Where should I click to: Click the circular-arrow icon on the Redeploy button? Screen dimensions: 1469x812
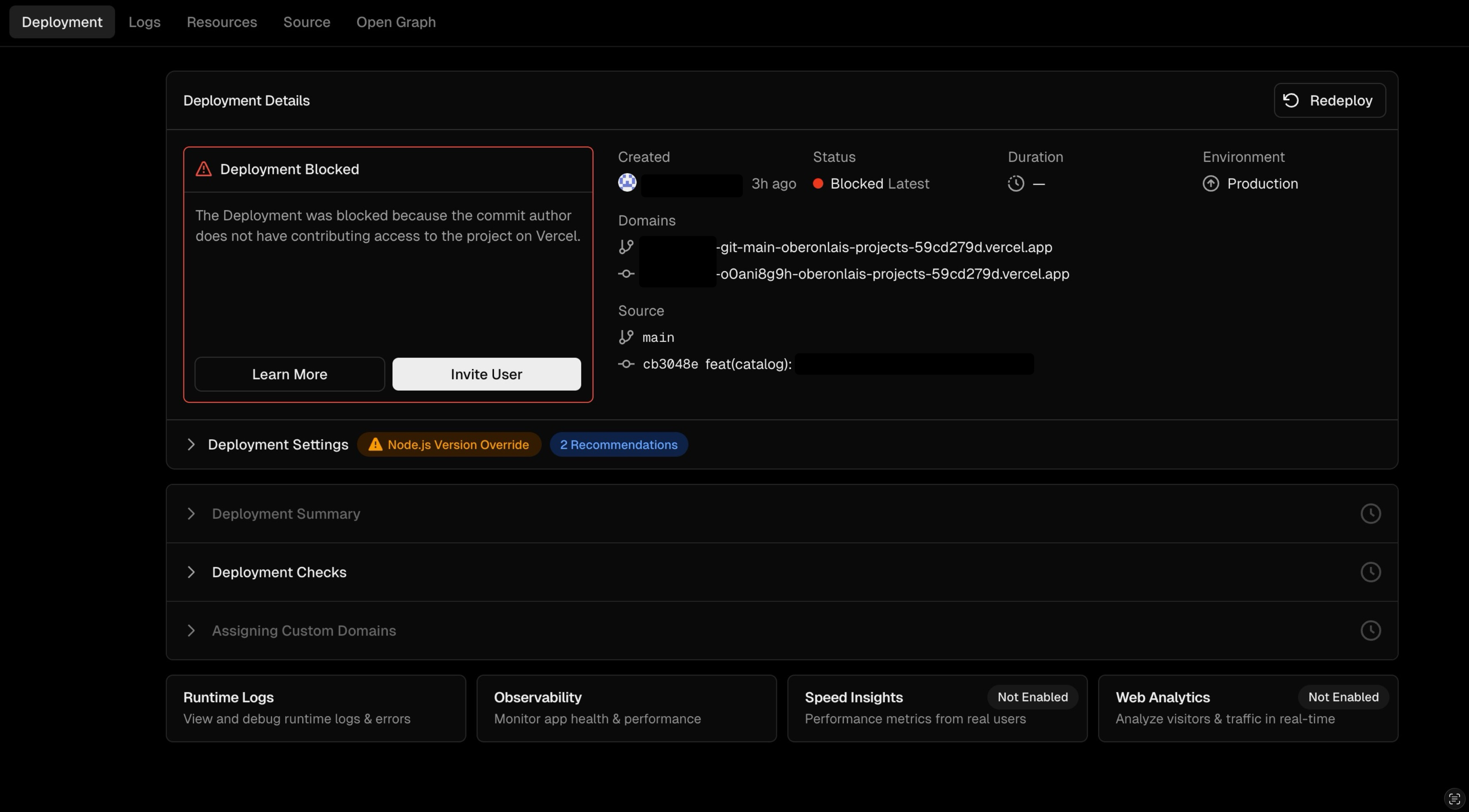click(1291, 100)
